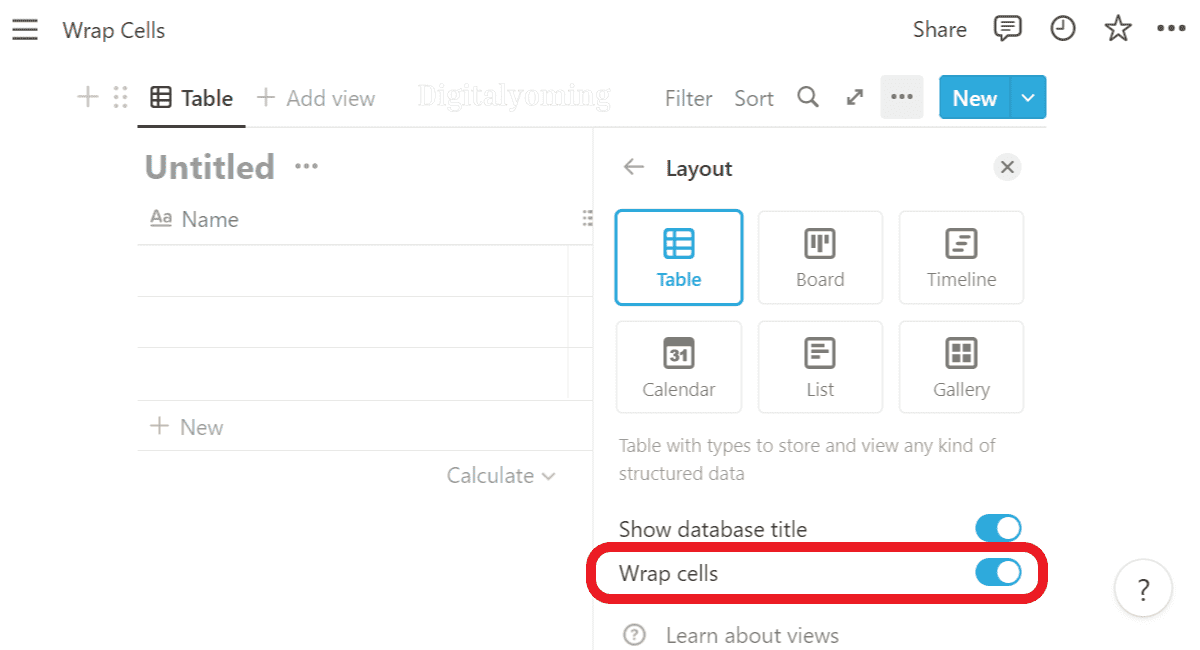
Task: Open Learn about views link
Action: [751, 635]
